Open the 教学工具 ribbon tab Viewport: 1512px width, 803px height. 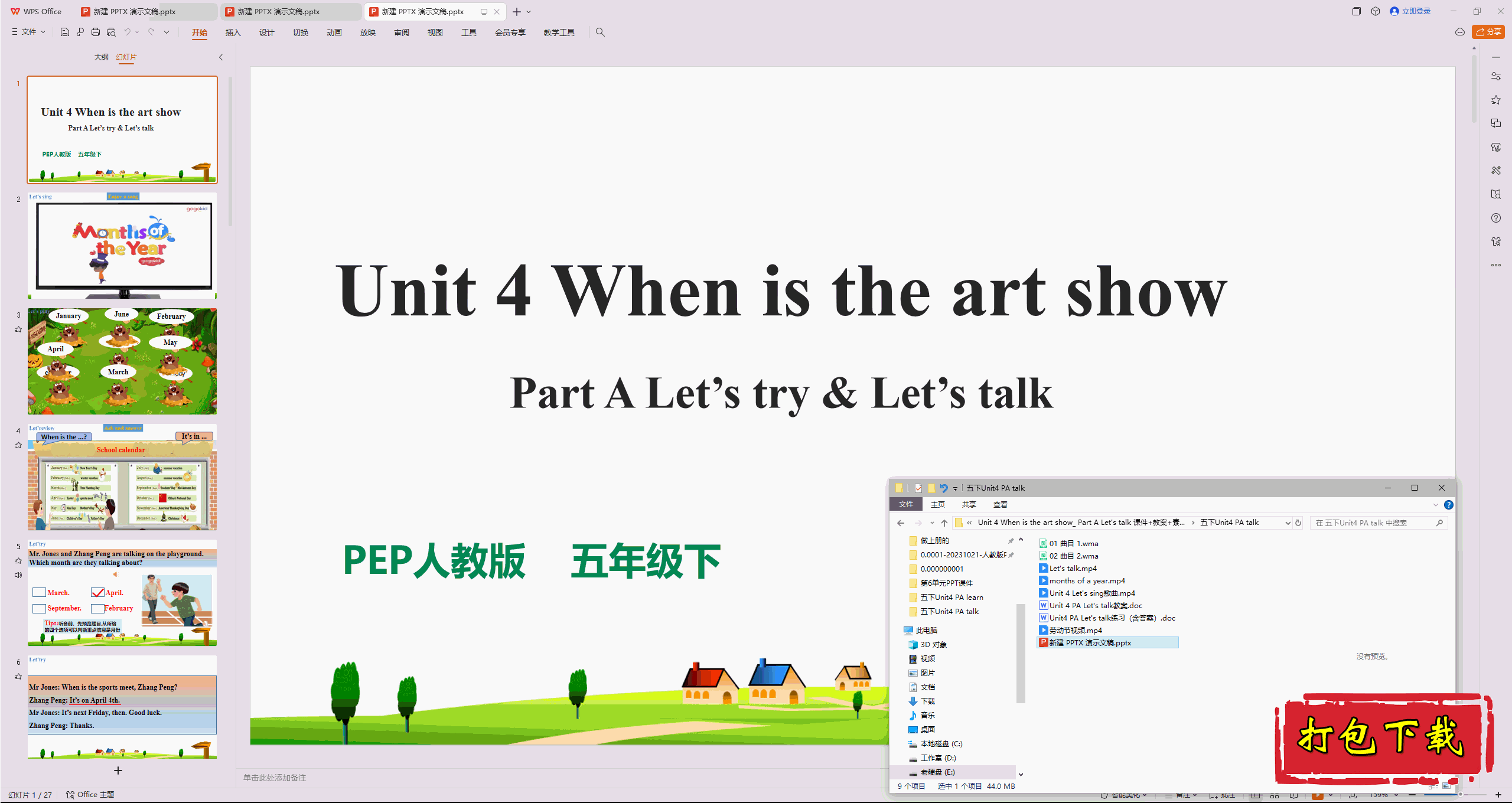tap(559, 32)
